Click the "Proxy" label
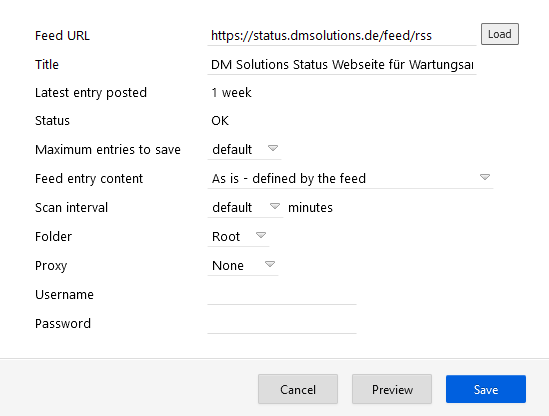This screenshot has height=416, width=549. [51, 266]
